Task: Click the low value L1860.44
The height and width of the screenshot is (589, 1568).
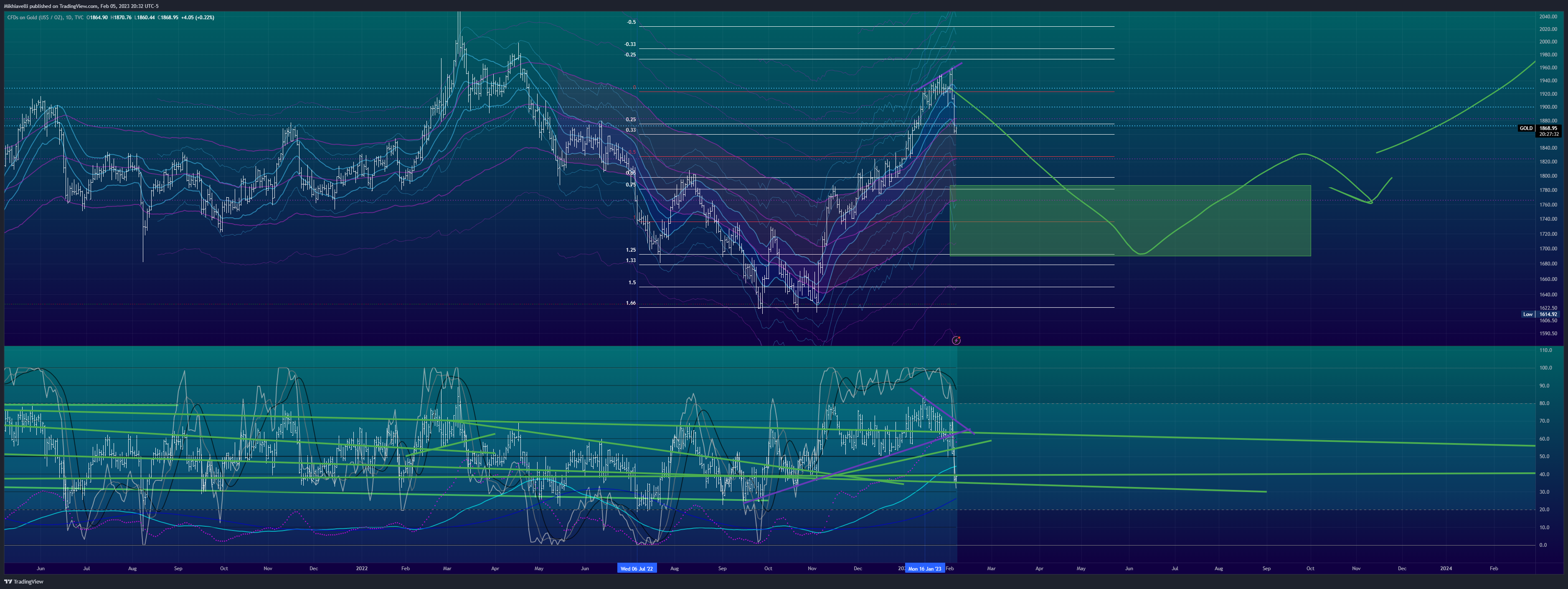Action: point(145,18)
